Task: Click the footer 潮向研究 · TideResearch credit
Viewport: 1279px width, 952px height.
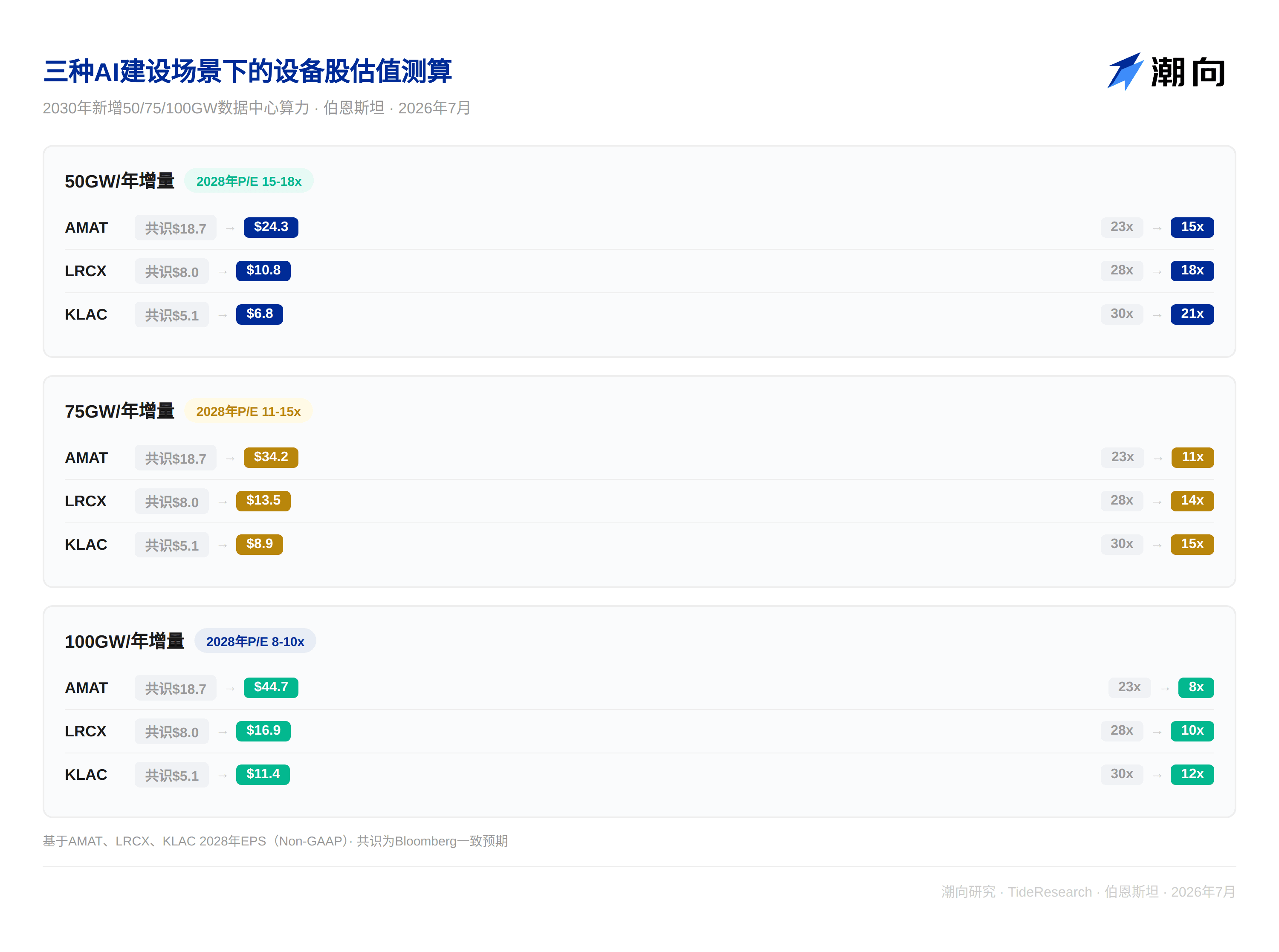Action: pyautogui.click(x=1088, y=891)
